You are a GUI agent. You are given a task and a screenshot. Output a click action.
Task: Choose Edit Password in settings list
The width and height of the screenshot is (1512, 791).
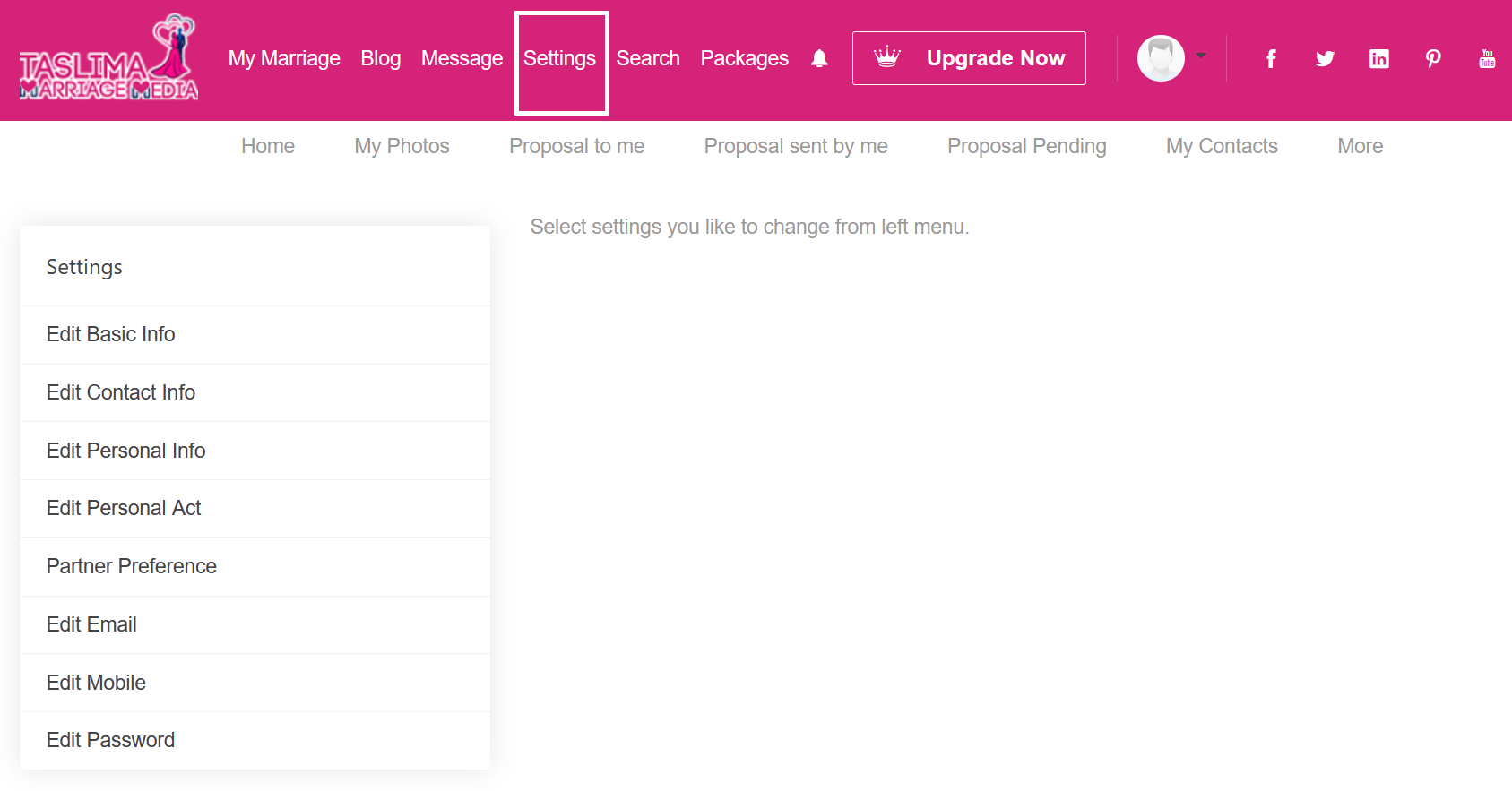[x=111, y=740]
